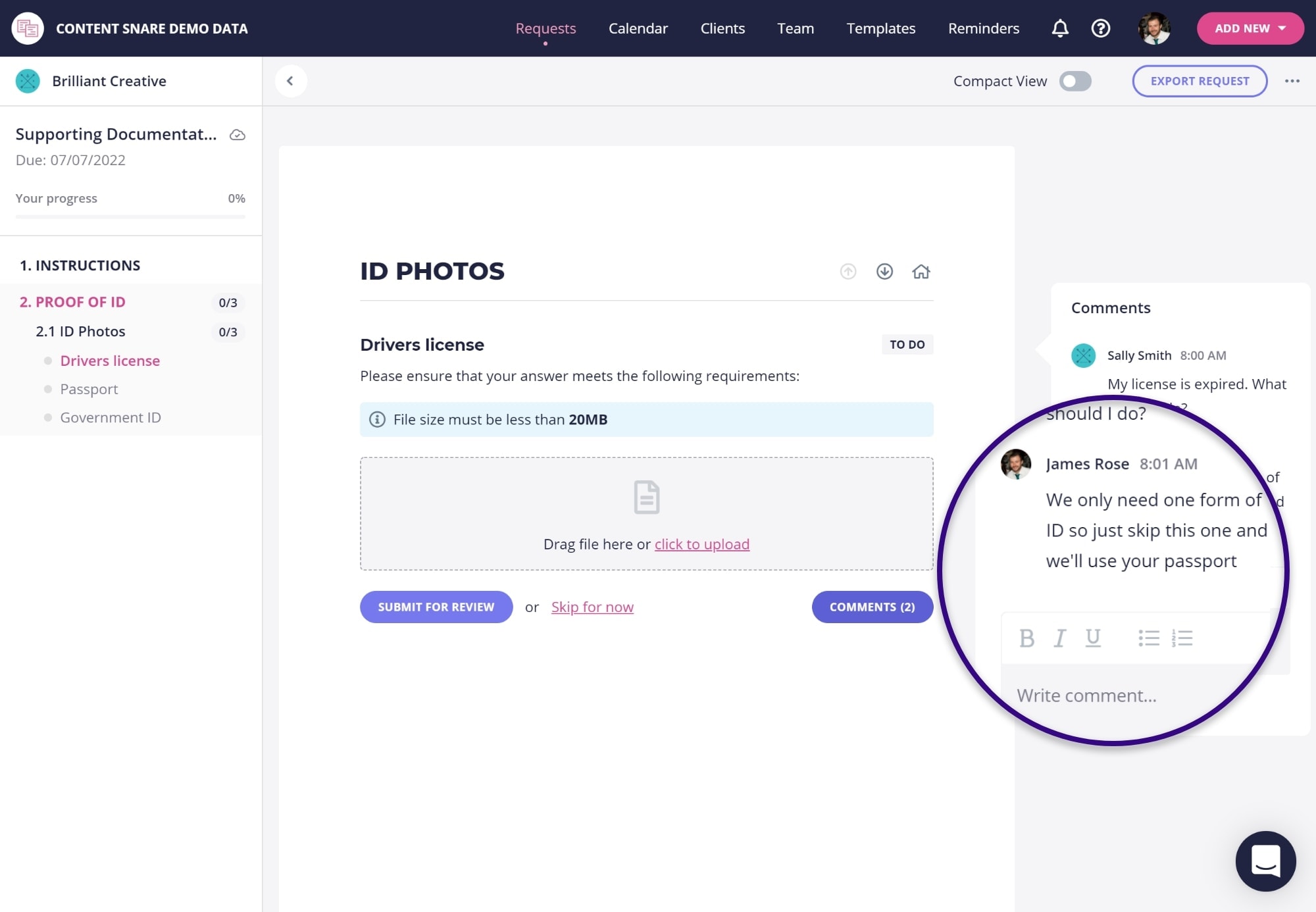
Task: Open the Reminders page
Action: tap(983, 28)
